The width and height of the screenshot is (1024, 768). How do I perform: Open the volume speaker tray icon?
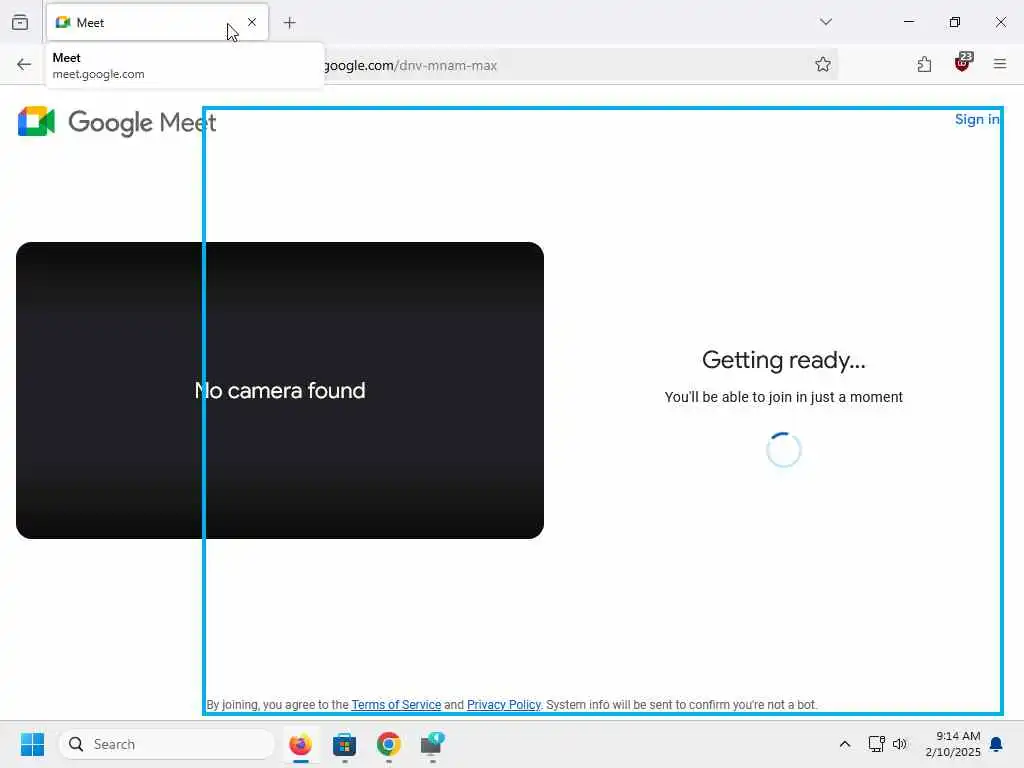pos(900,744)
